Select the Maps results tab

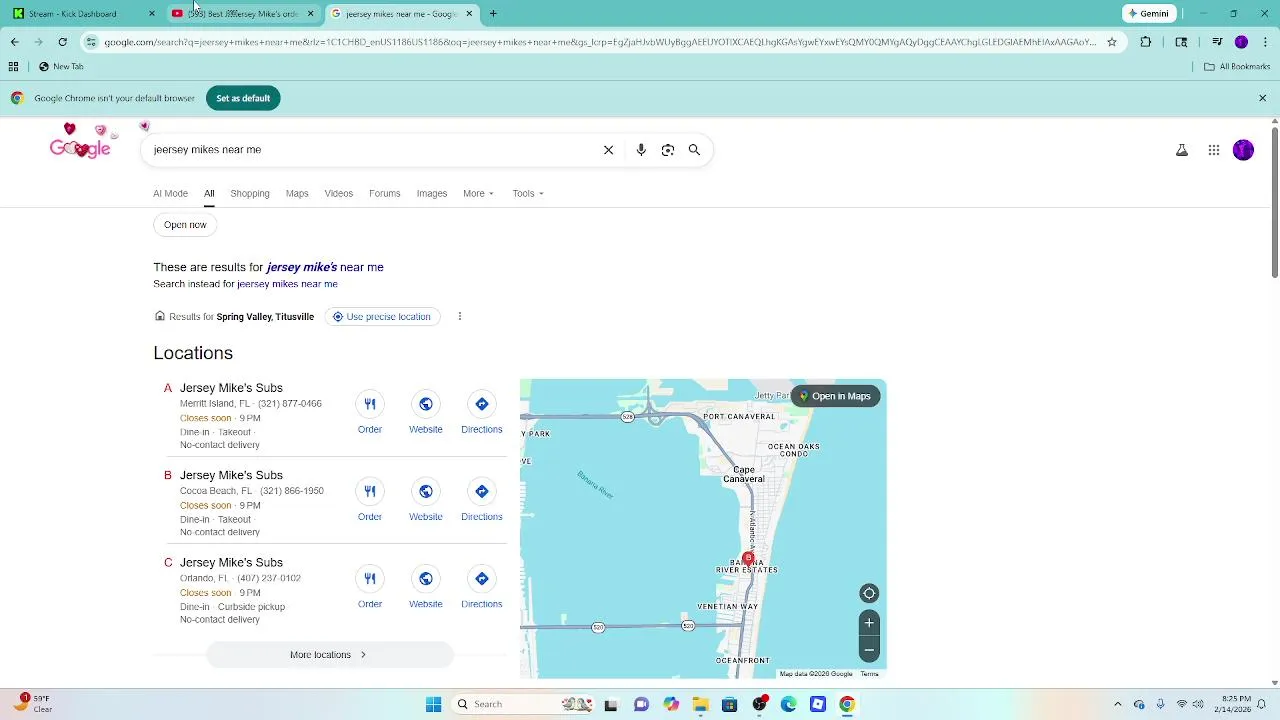[x=297, y=194]
